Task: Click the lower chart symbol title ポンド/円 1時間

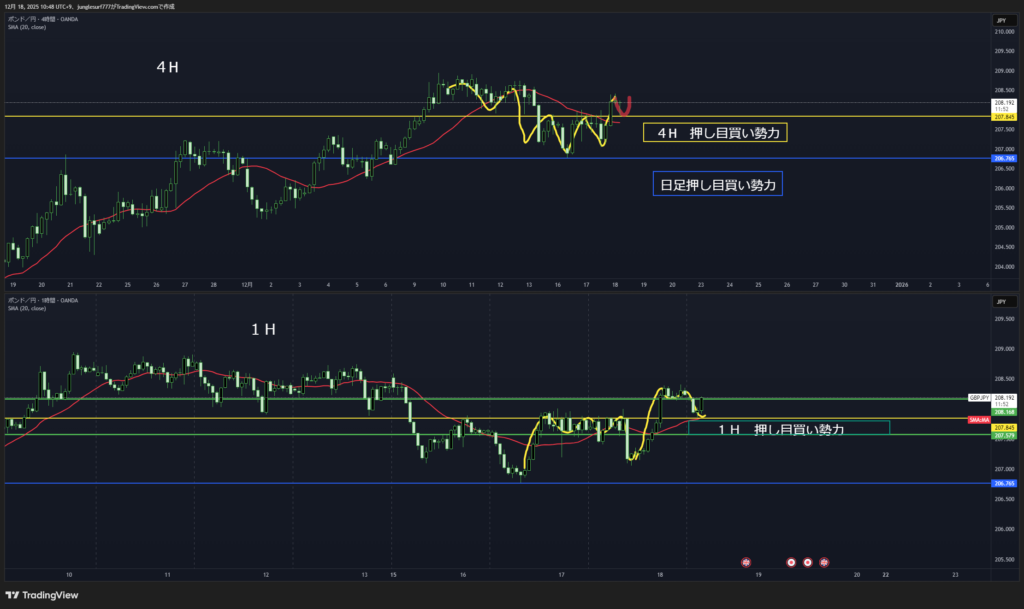Action: (44, 300)
